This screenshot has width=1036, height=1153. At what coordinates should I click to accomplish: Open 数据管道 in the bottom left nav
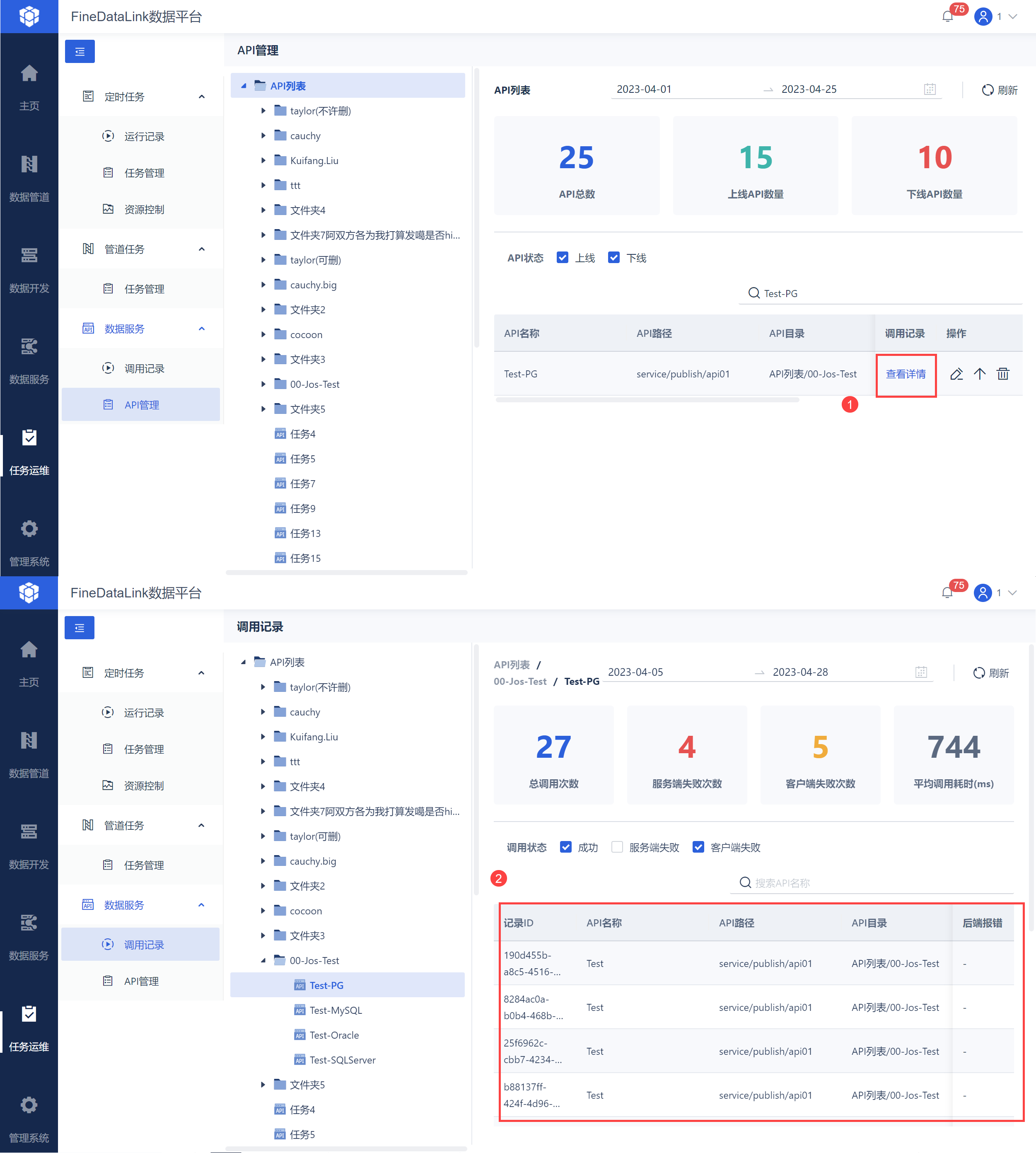click(29, 755)
